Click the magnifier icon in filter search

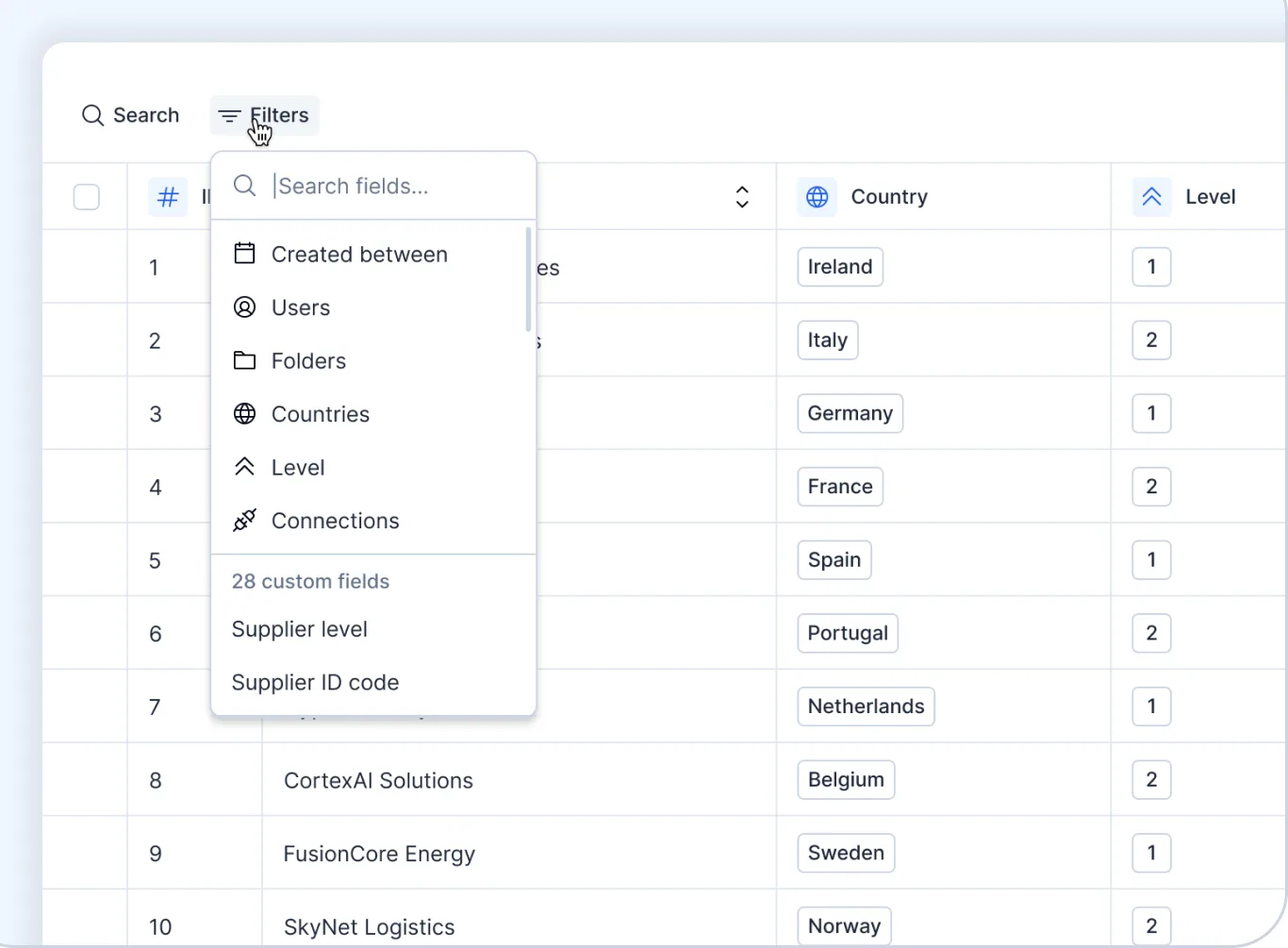[244, 186]
